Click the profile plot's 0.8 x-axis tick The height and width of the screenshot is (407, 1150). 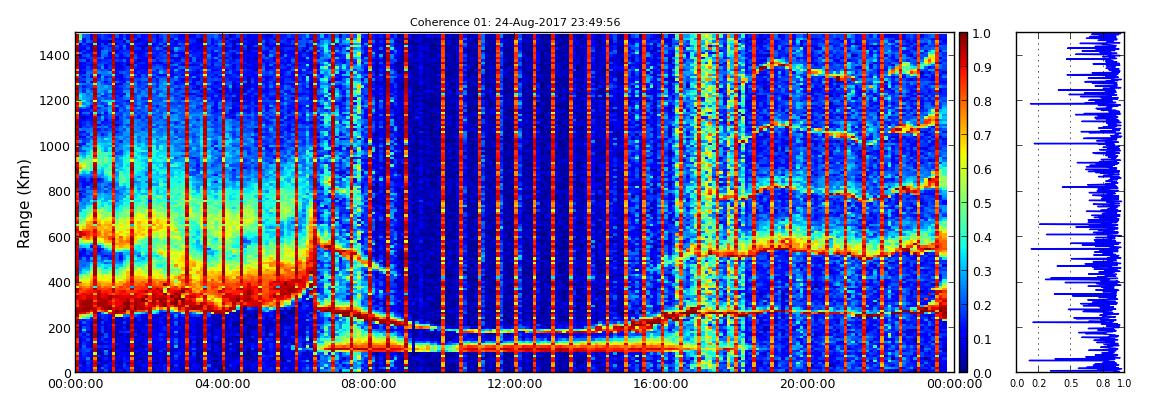tap(1103, 384)
